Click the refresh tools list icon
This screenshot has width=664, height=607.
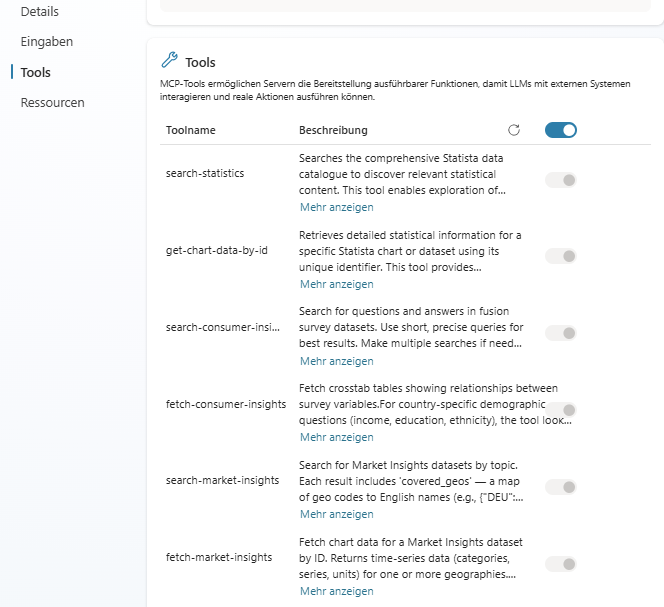(514, 130)
